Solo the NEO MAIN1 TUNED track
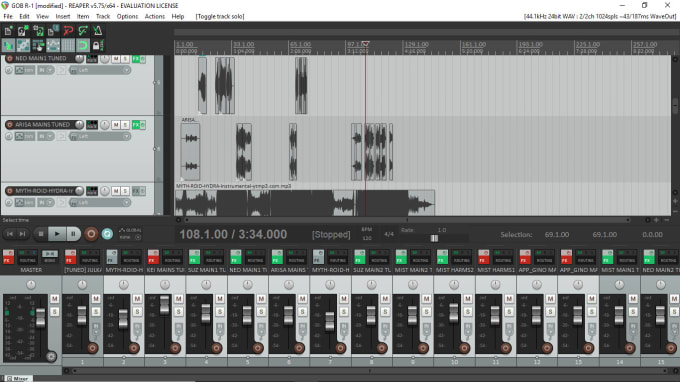The image size is (680, 382). click(125, 59)
